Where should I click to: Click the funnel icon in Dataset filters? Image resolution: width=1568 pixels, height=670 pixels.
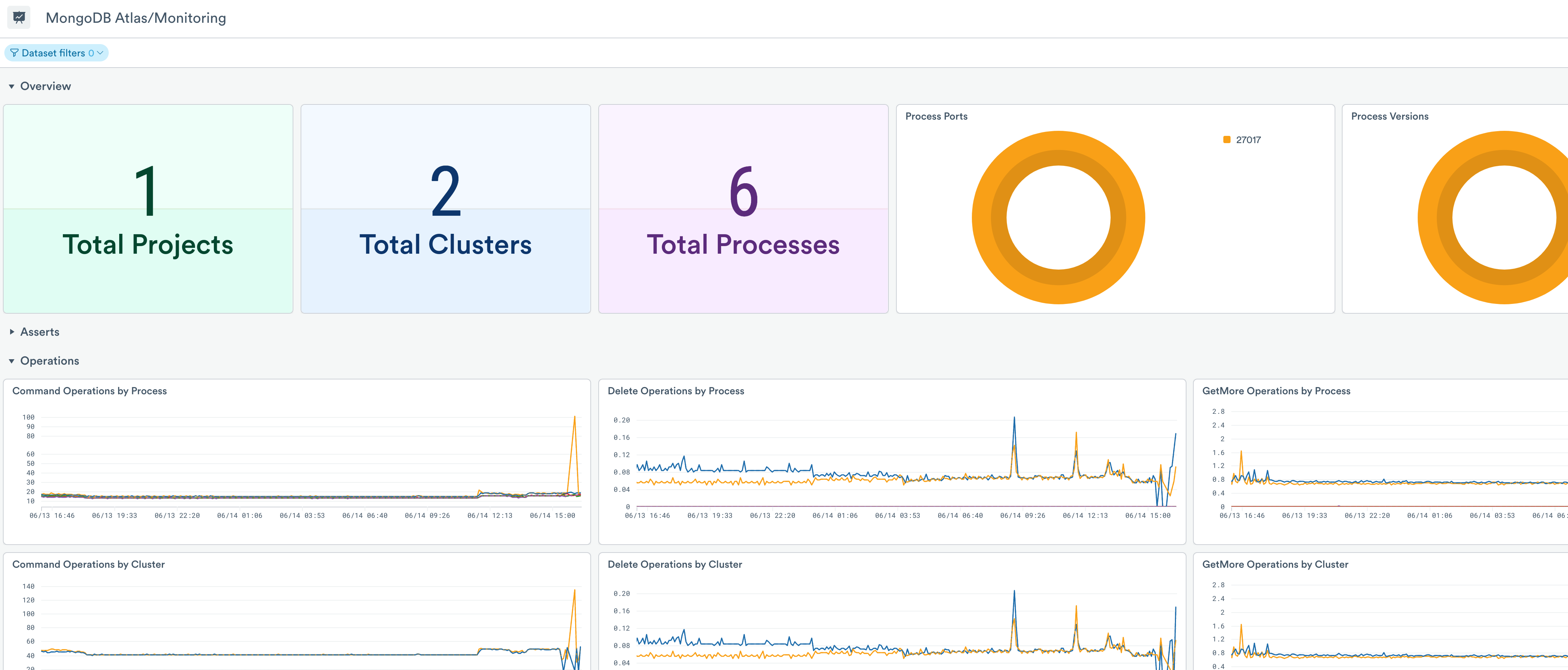tap(14, 53)
